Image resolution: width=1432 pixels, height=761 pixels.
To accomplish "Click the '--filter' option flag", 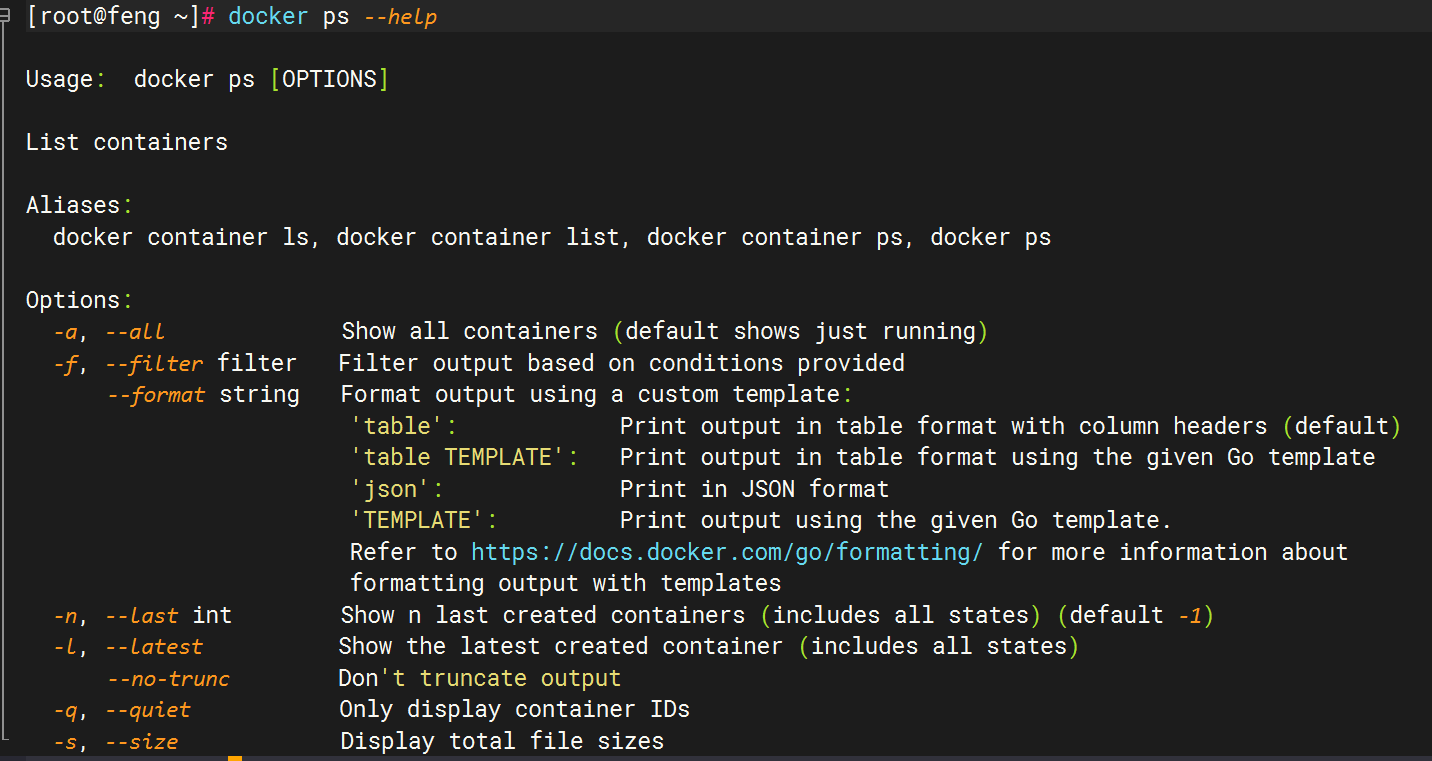I will click(154, 363).
